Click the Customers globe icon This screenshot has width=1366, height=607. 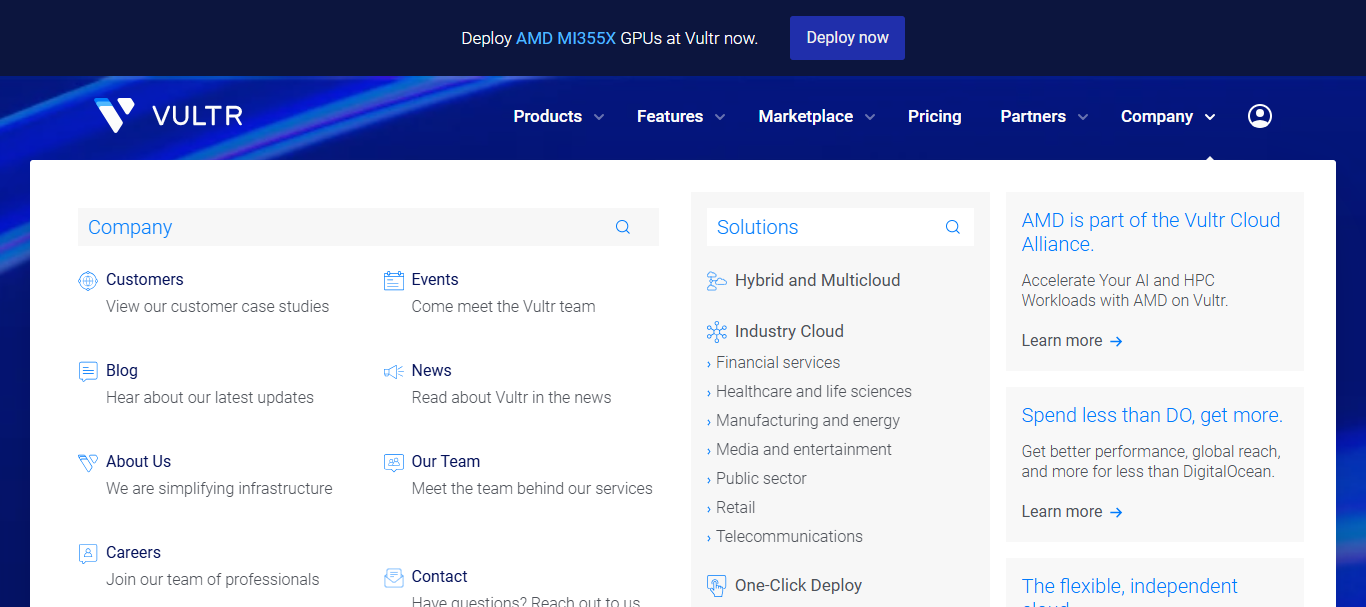[88, 281]
